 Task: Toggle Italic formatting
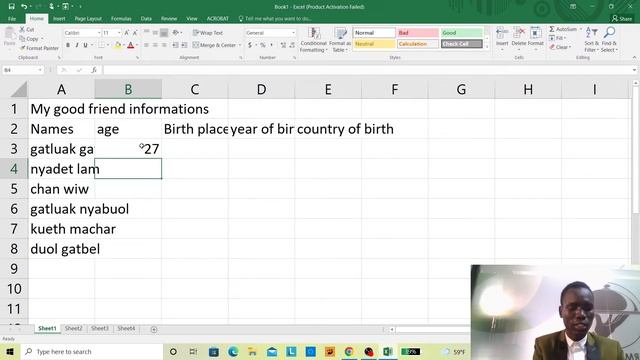pyautogui.click(x=76, y=45)
